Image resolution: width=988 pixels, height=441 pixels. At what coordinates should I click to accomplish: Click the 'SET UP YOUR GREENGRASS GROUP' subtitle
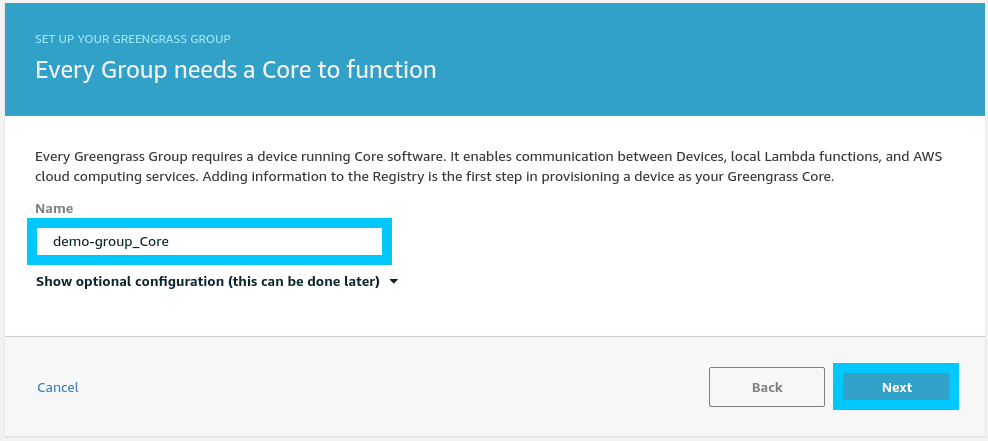133,39
